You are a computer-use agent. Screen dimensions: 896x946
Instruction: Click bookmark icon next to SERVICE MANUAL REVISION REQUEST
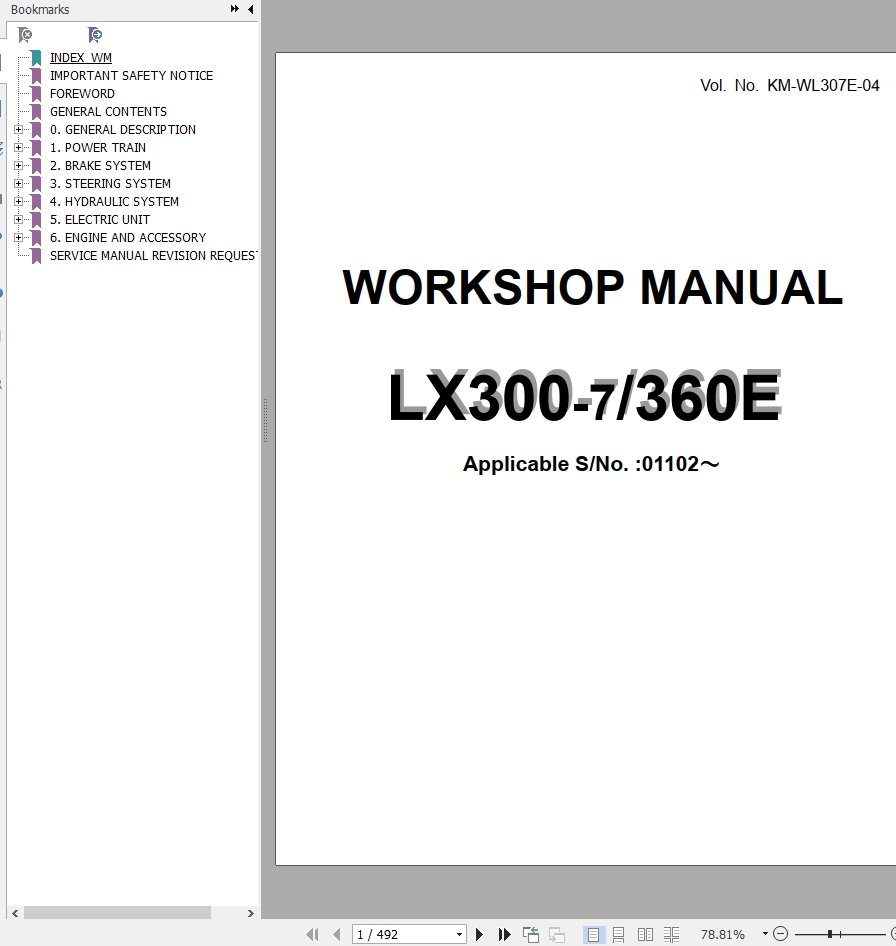36,256
